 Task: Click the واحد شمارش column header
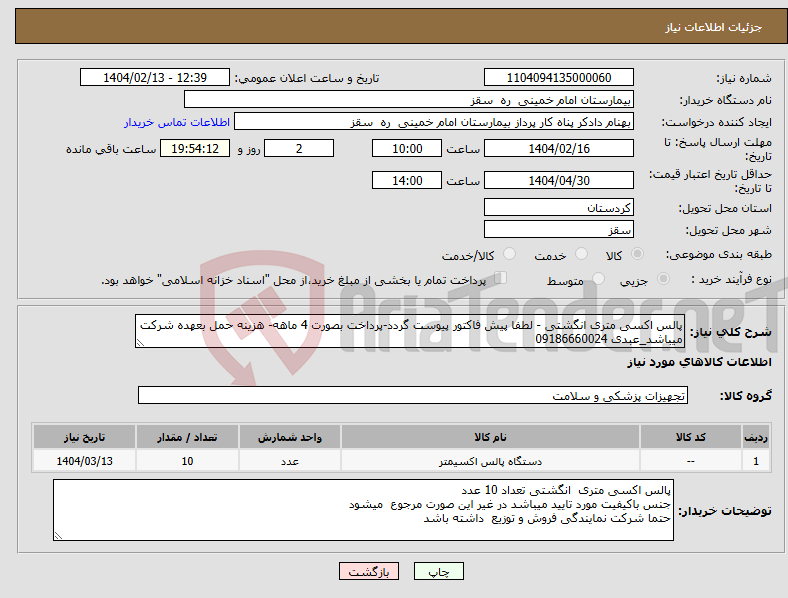(x=290, y=437)
